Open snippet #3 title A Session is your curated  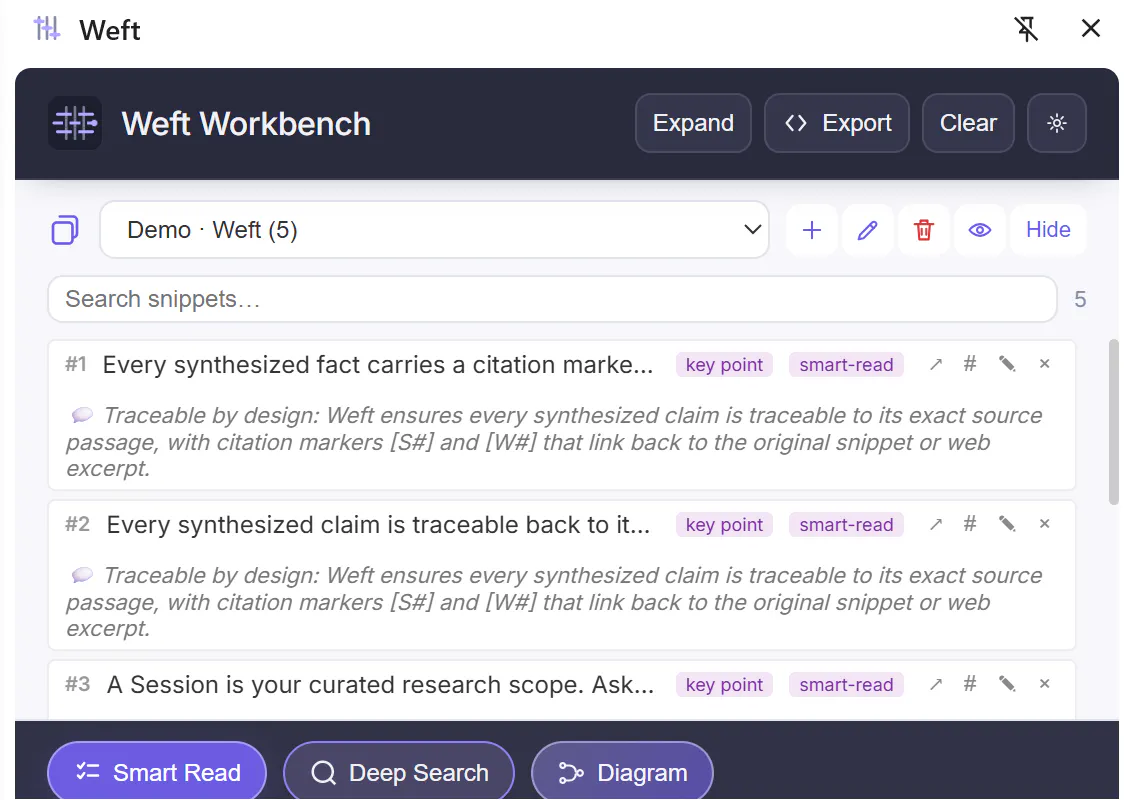(380, 685)
